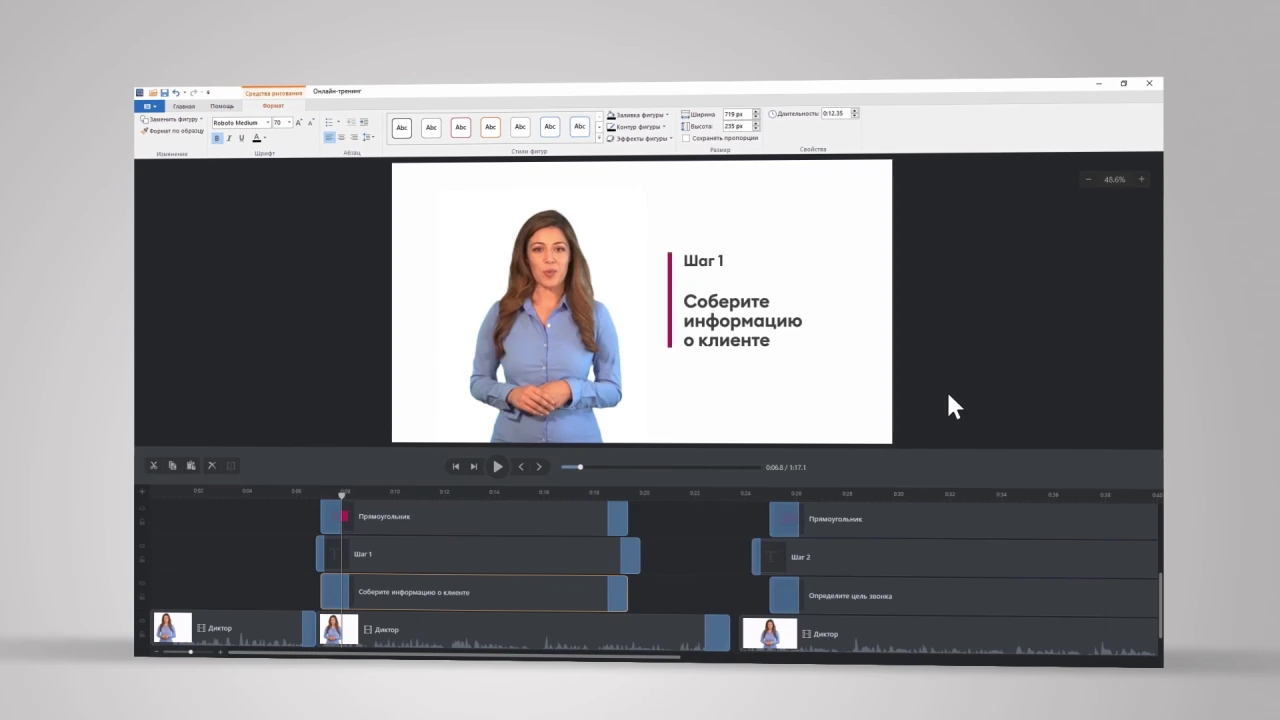Select the first Прямоугольник clip on timeline
Image resolution: width=1280 pixels, height=720 pixels.
point(474,517)
